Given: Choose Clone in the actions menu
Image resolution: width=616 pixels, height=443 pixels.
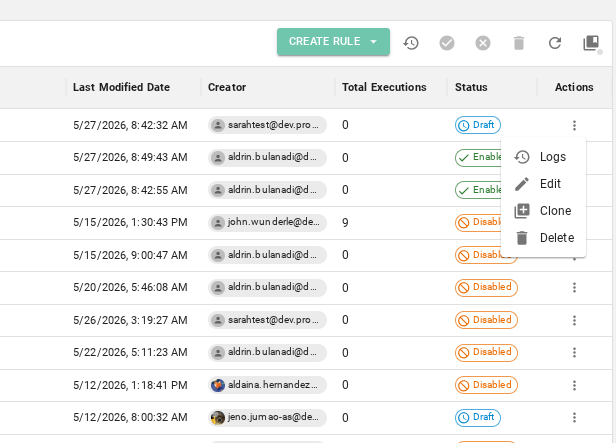Looking at the screenshot, I should pyautogui.click(x=543, y=211).
